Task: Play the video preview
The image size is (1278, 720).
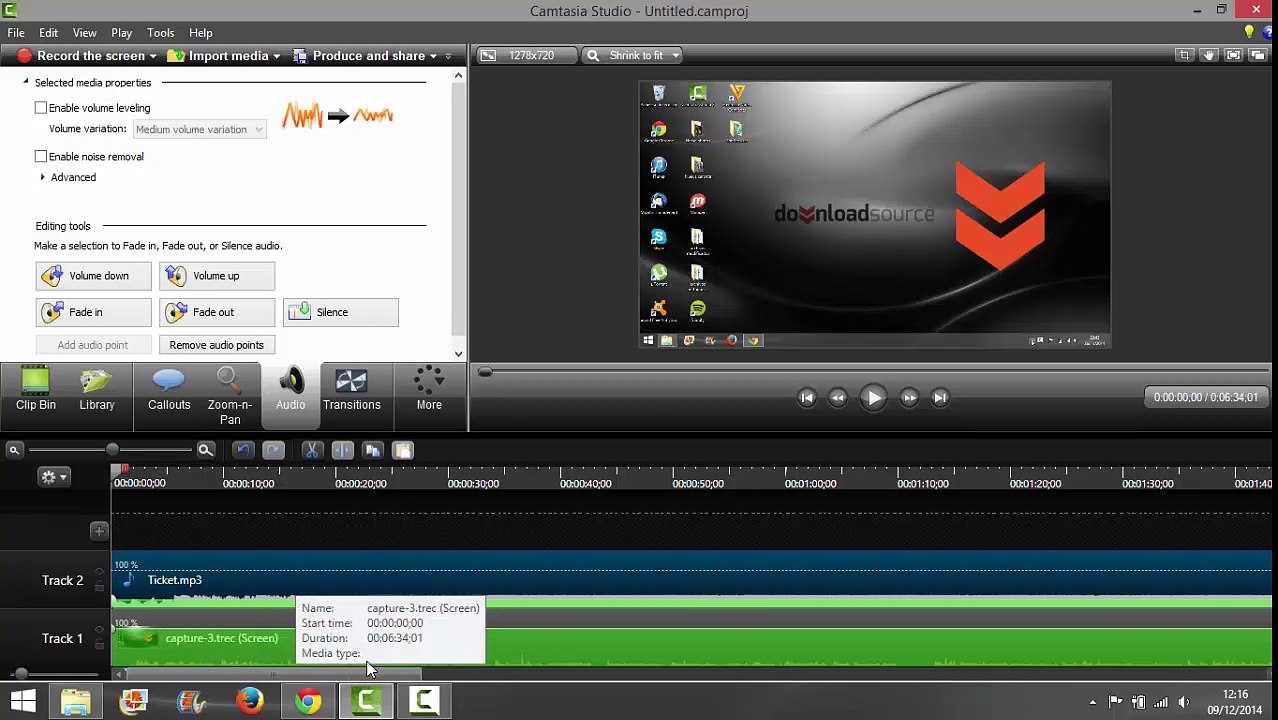Action: pyautogui.click(x=873, y=397)
